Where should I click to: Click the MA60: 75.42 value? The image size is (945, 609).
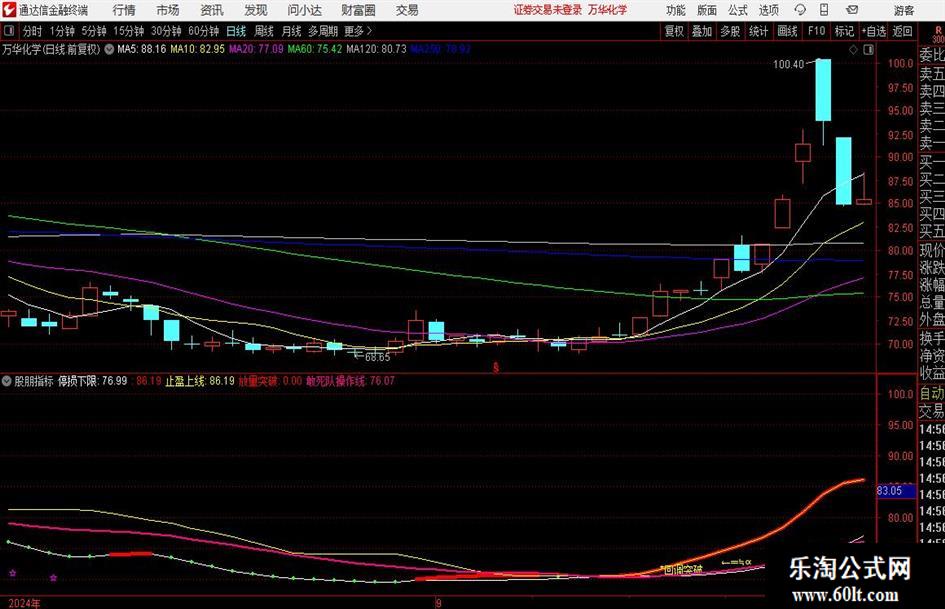315,49
